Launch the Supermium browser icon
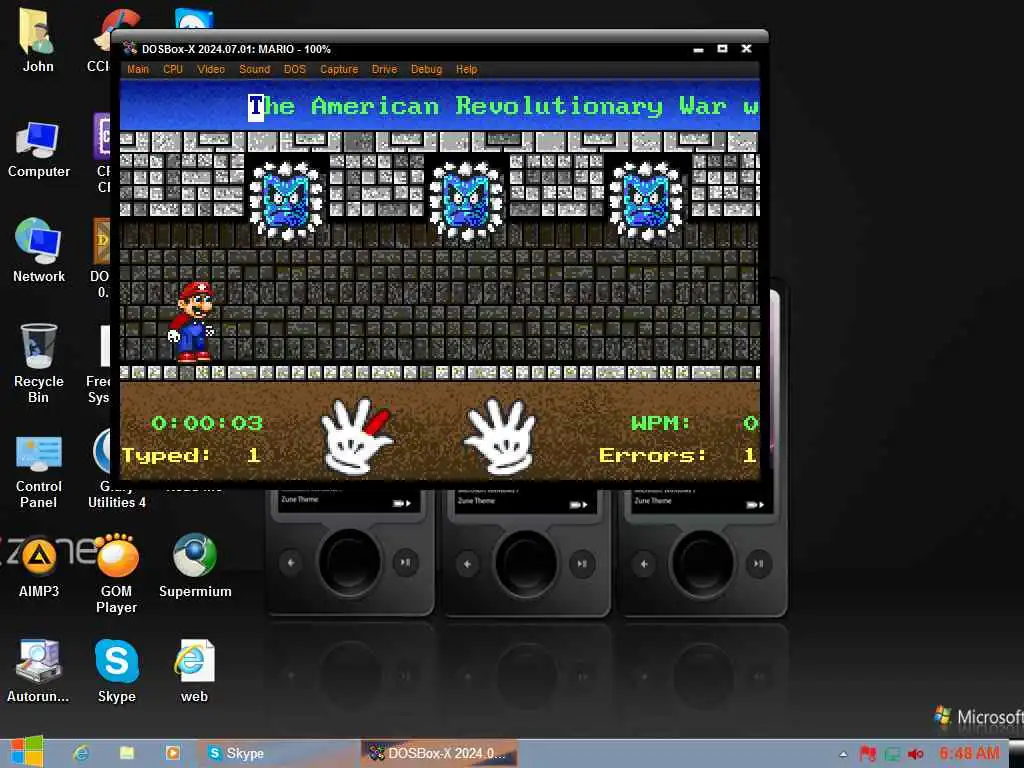 (195, 566)
